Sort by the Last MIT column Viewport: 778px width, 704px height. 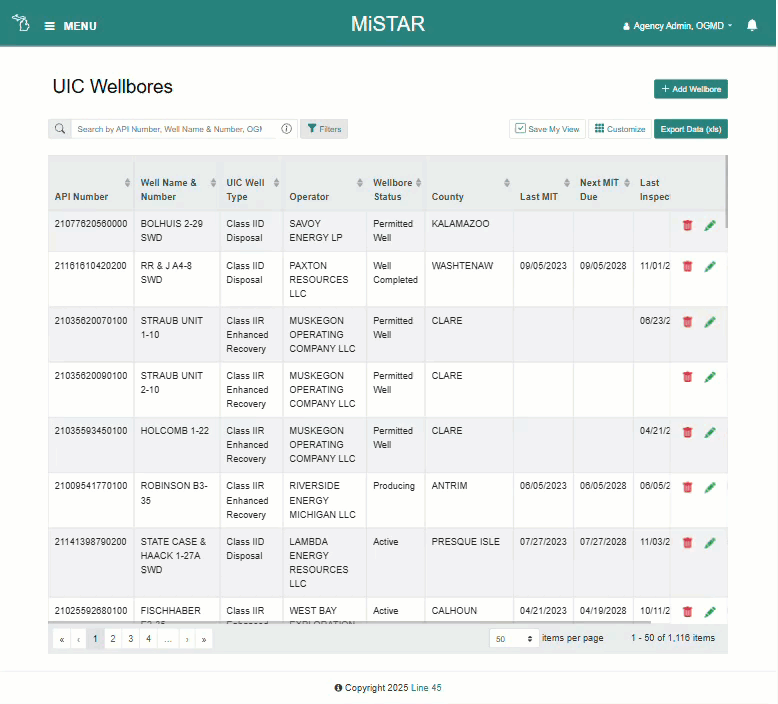tap(567, 183)
